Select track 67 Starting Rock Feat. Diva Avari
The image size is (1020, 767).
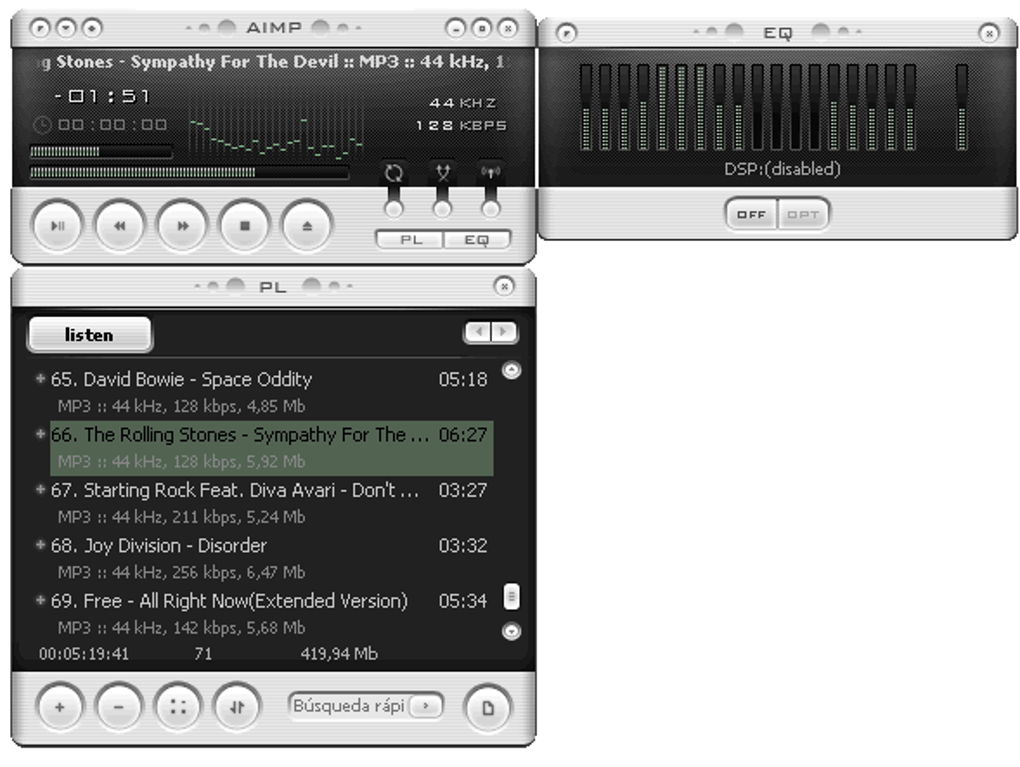pyautogui.click(x=271, y=503)
